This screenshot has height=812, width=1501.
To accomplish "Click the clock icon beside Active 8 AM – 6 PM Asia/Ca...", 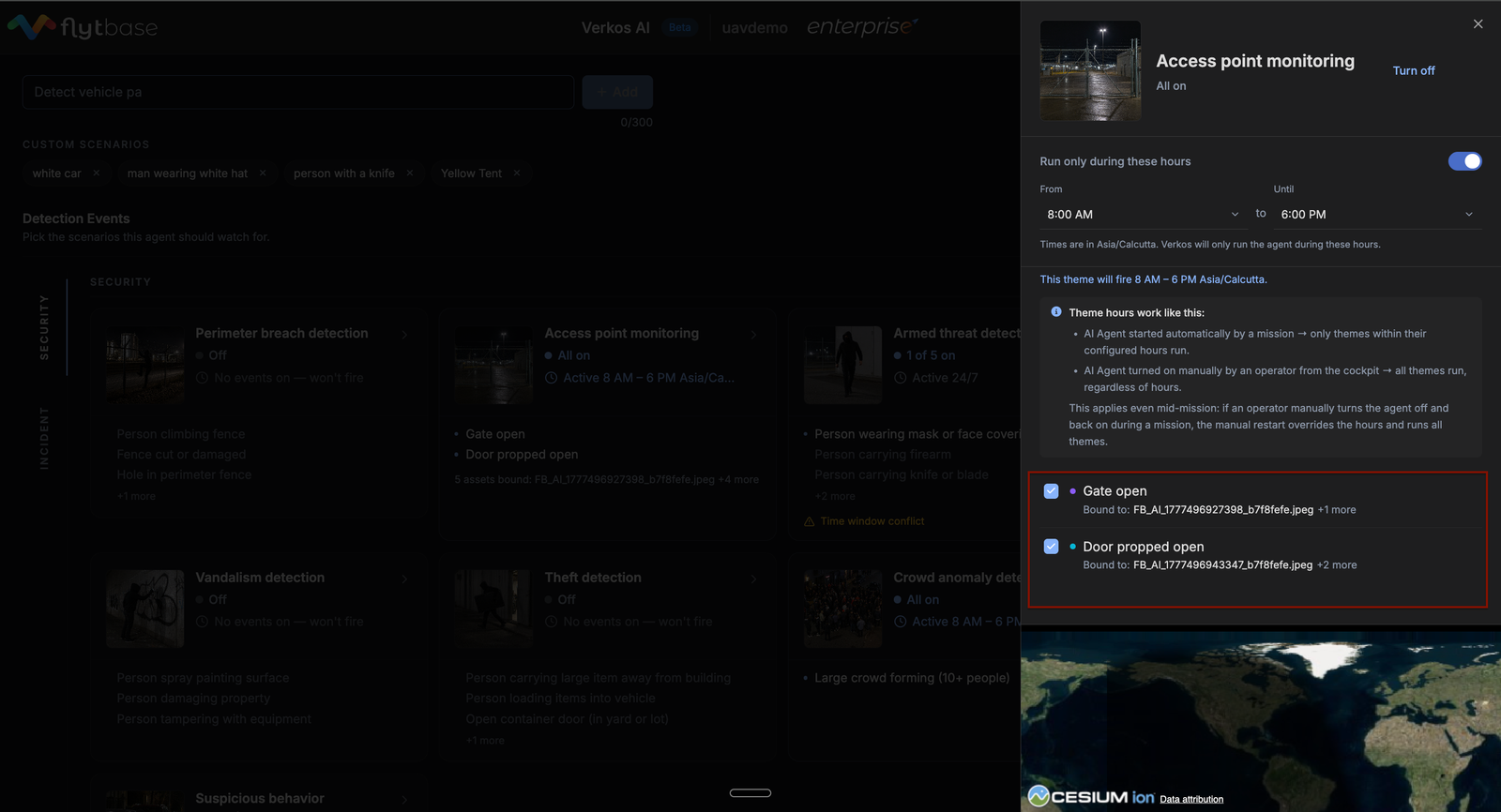I will tap(552, 378).
